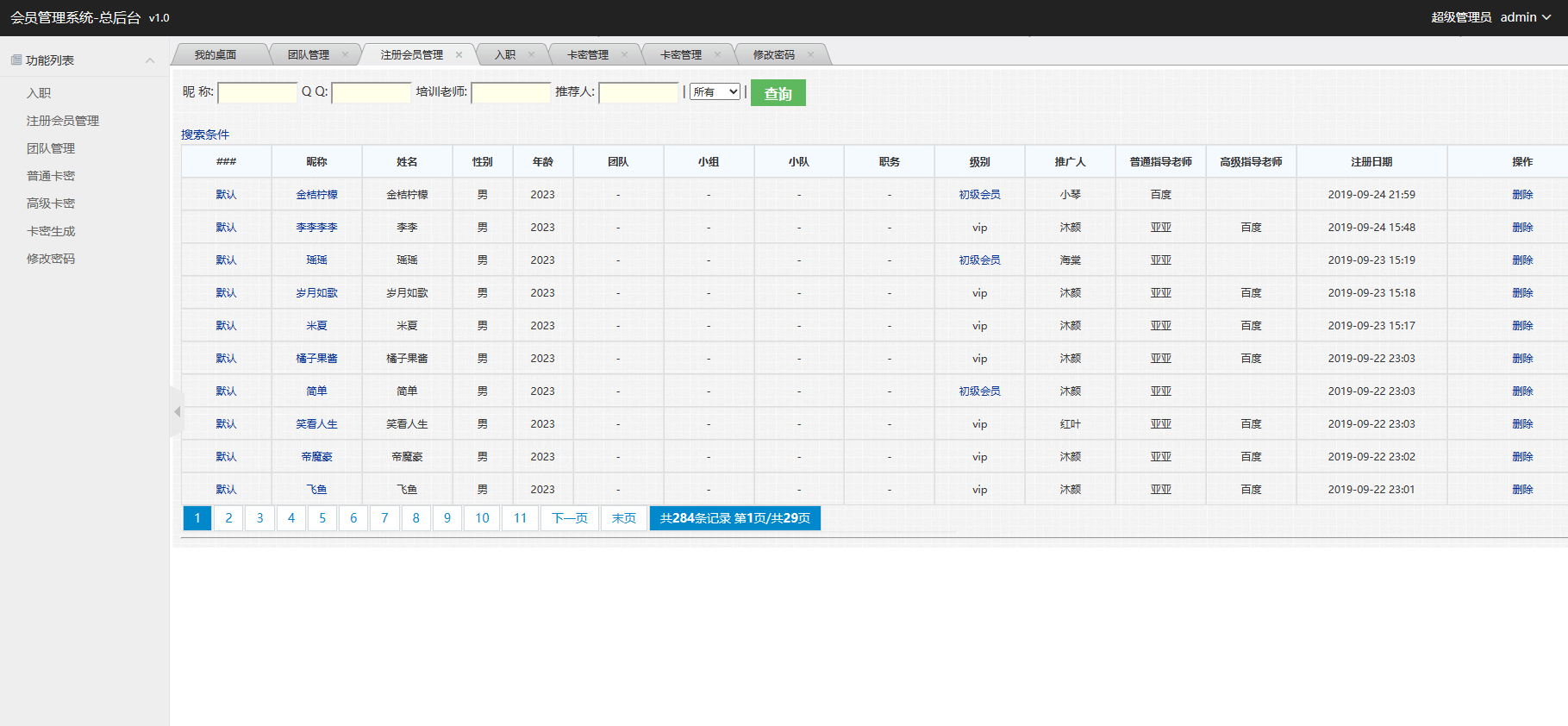
Task: Focus the 昵称 input field
Action: coord(258,92)
